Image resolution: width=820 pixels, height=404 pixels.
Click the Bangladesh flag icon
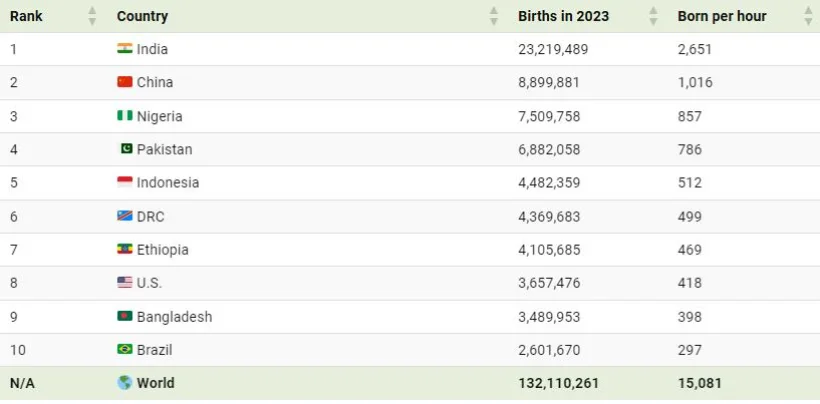pos(124,317)
